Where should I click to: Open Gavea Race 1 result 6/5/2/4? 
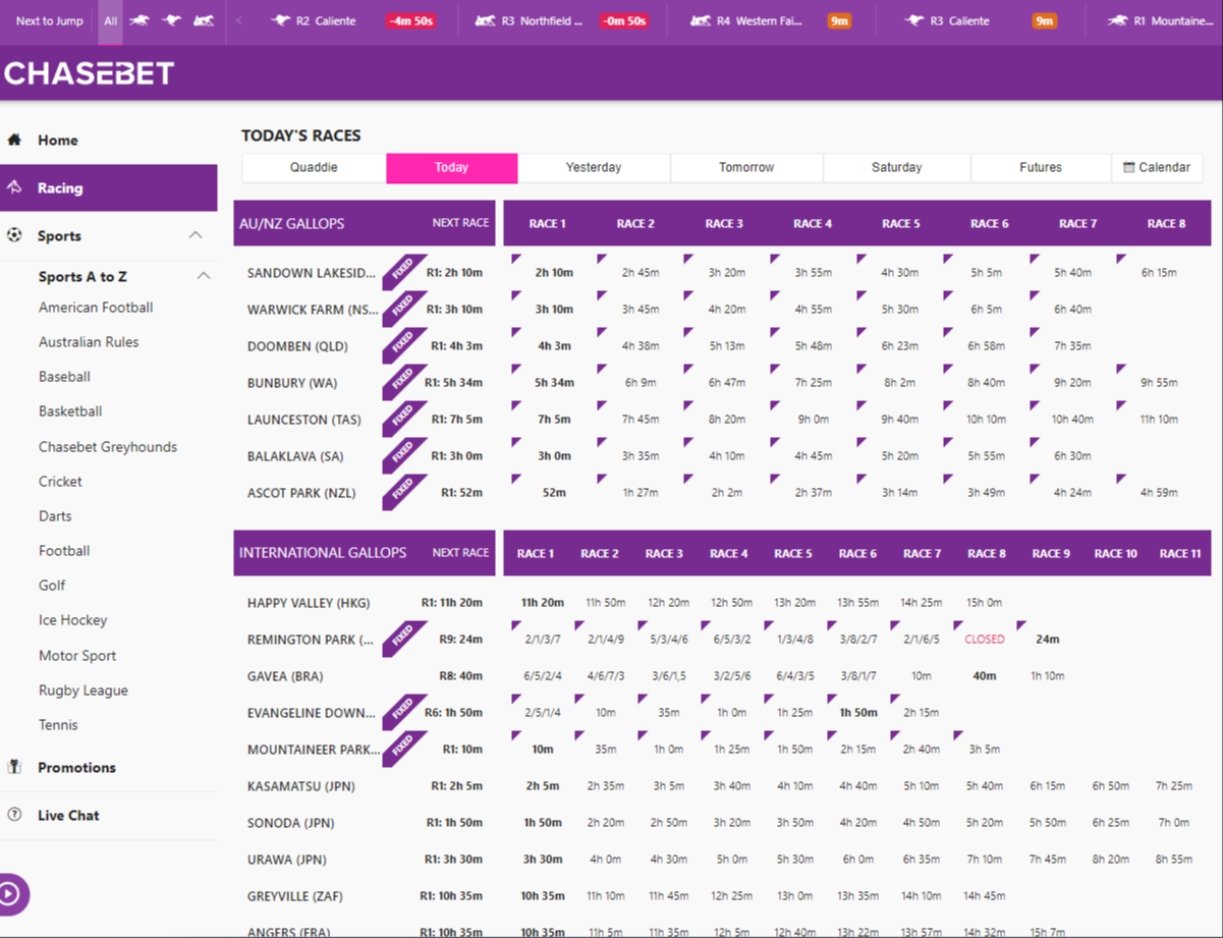[543, 676]
